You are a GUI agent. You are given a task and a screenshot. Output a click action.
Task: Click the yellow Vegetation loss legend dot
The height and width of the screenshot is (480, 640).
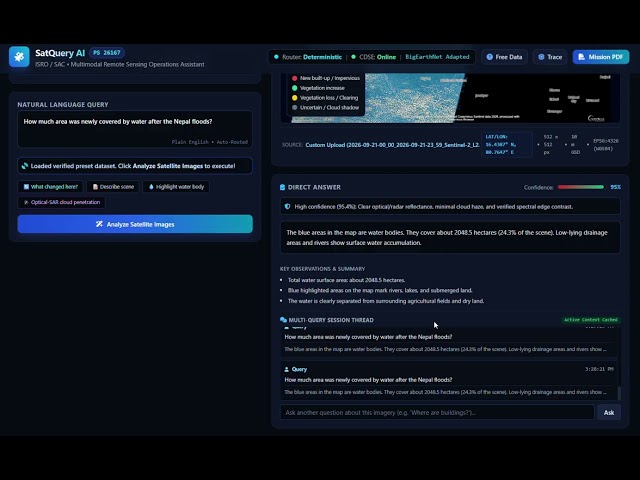coord(294,98)
